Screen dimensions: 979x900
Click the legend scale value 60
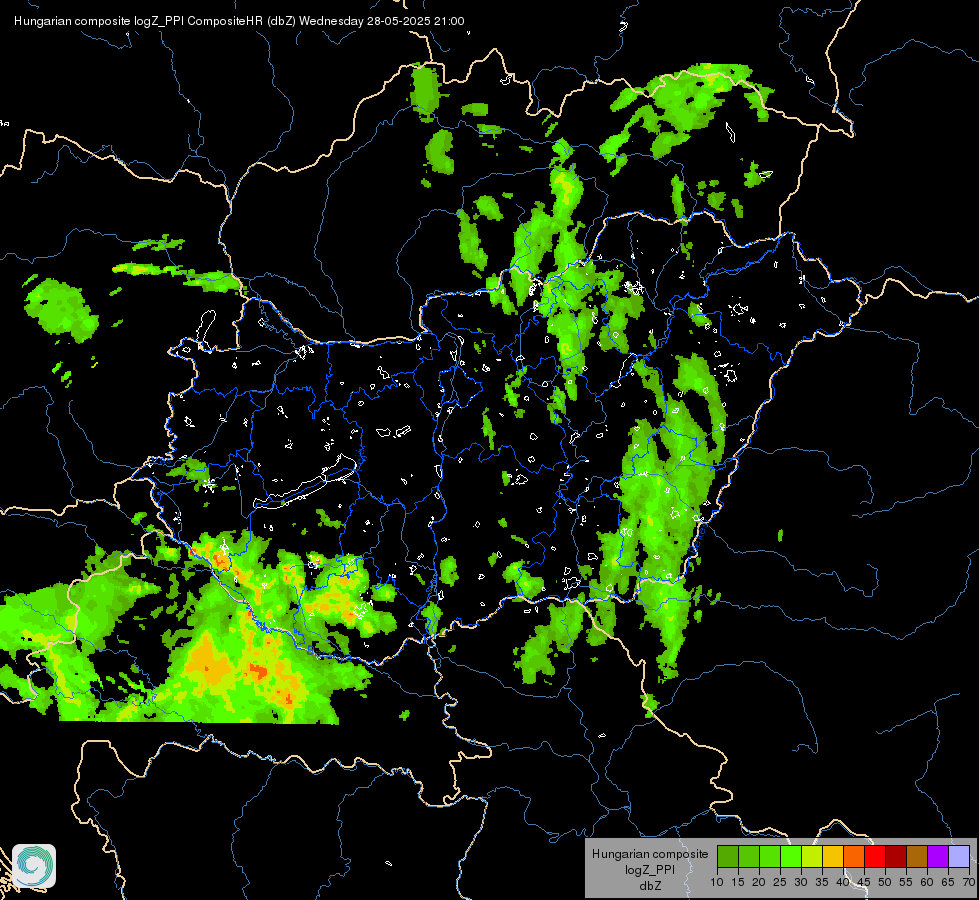tap(927, 882)
